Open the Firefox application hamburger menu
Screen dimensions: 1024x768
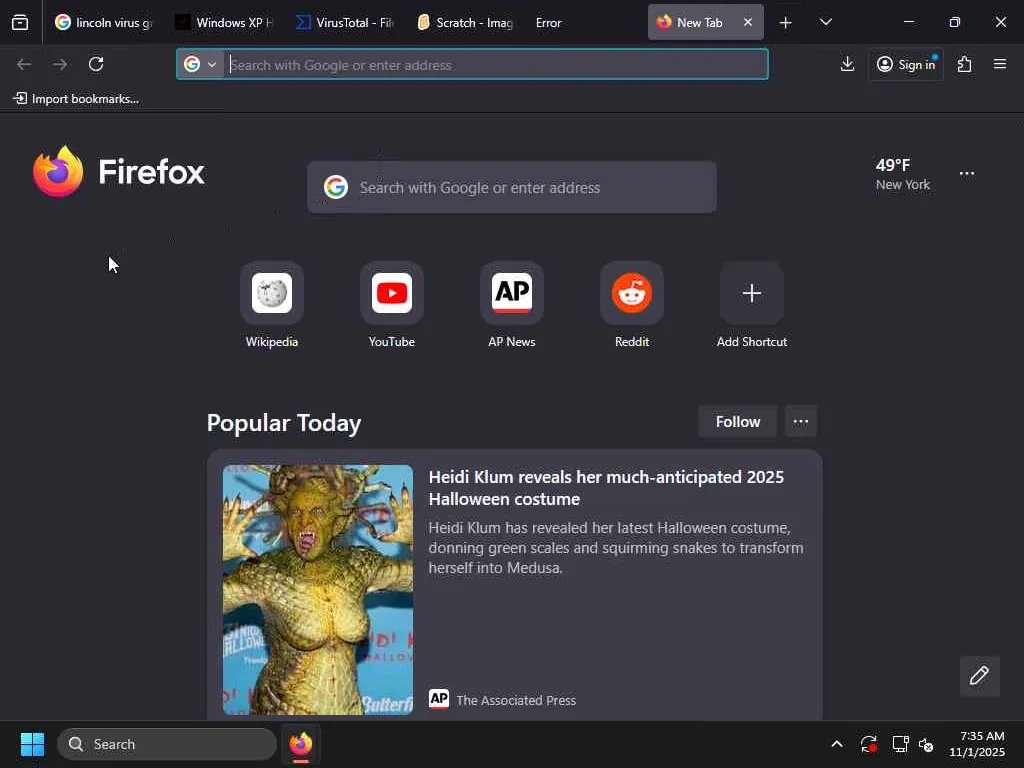coord(1000,64)
